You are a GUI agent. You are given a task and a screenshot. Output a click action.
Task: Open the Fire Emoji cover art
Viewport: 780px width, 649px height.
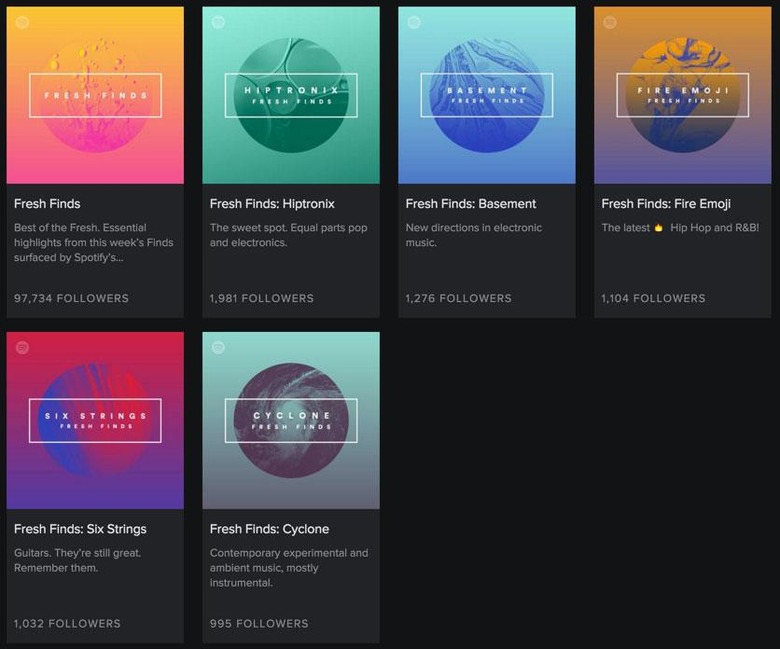click(682, 95)
